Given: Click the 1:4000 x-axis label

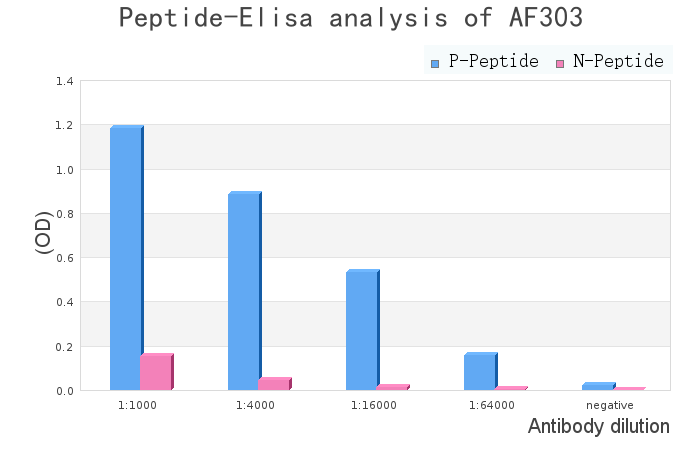Looking at the screenshot, I should [256, 405].
